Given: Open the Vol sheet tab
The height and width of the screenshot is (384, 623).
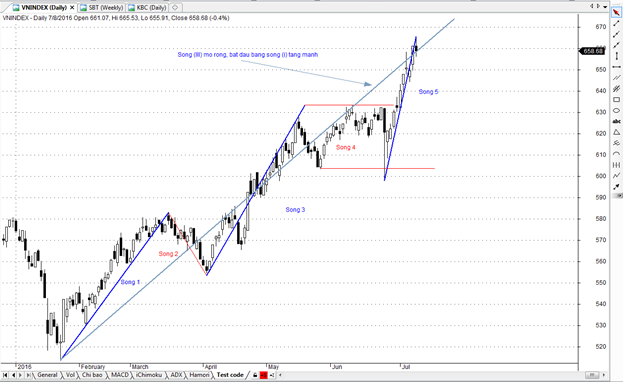Looking at the screenshot, I should [70, 375].
